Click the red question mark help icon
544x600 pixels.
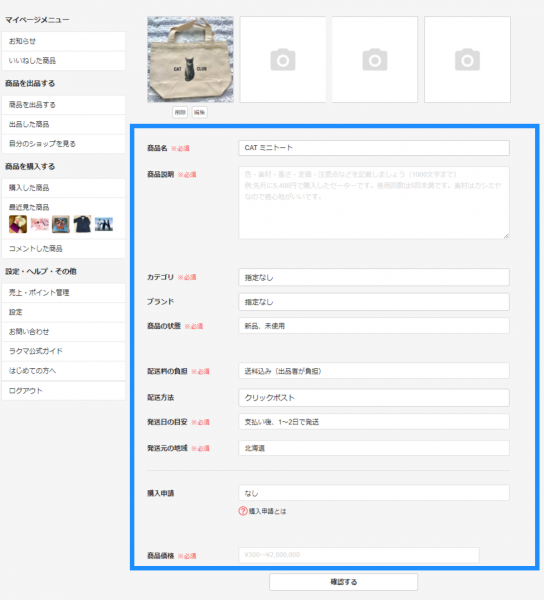243,511
